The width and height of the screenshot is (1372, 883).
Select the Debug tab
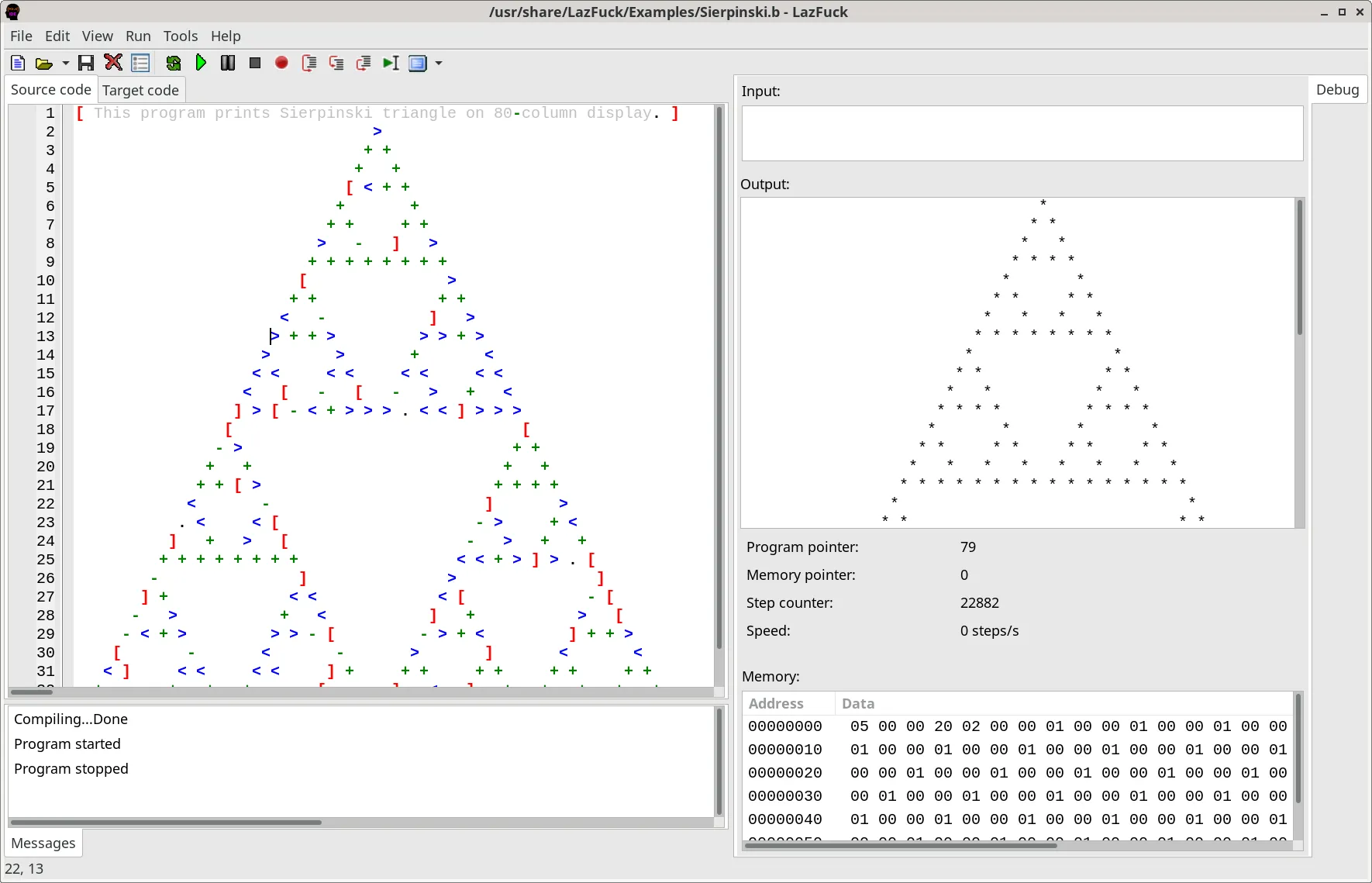(1337, 89)
